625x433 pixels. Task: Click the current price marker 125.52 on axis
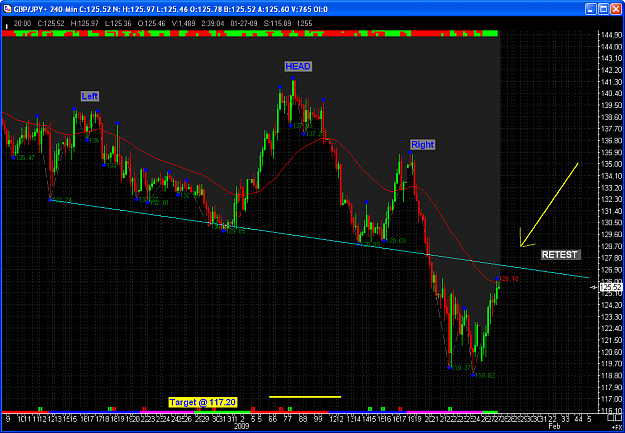pyautogui.click(x=611, y=287)
